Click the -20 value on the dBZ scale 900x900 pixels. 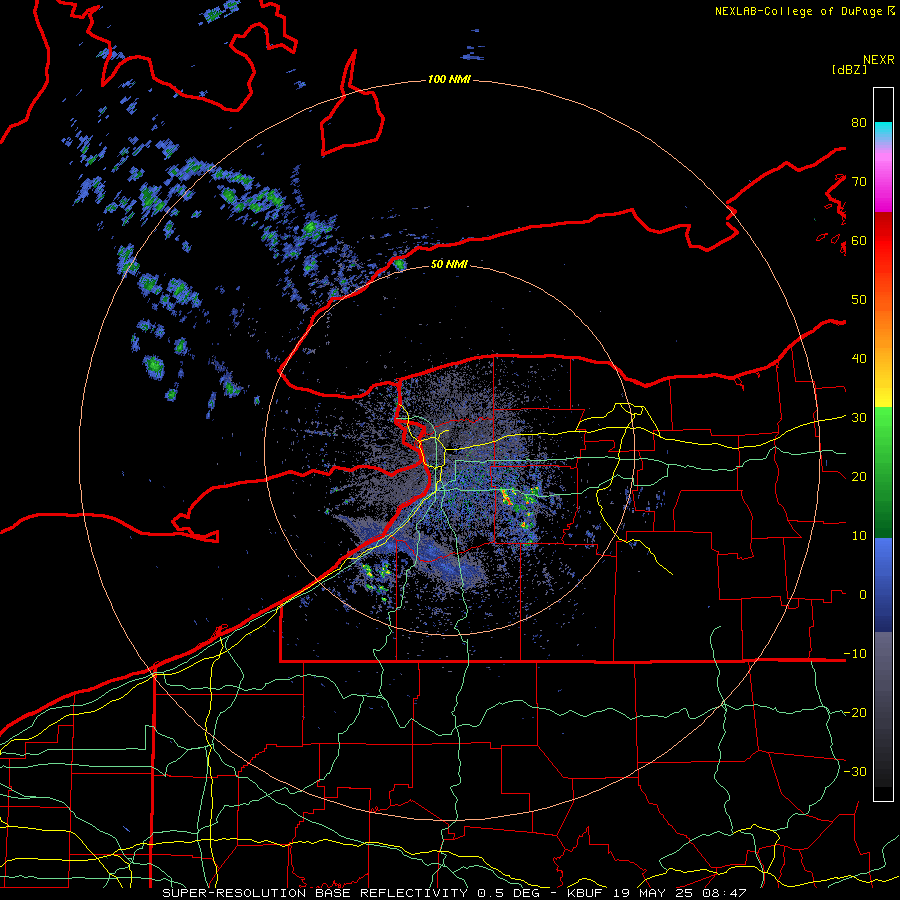click(x=855, y=712)
